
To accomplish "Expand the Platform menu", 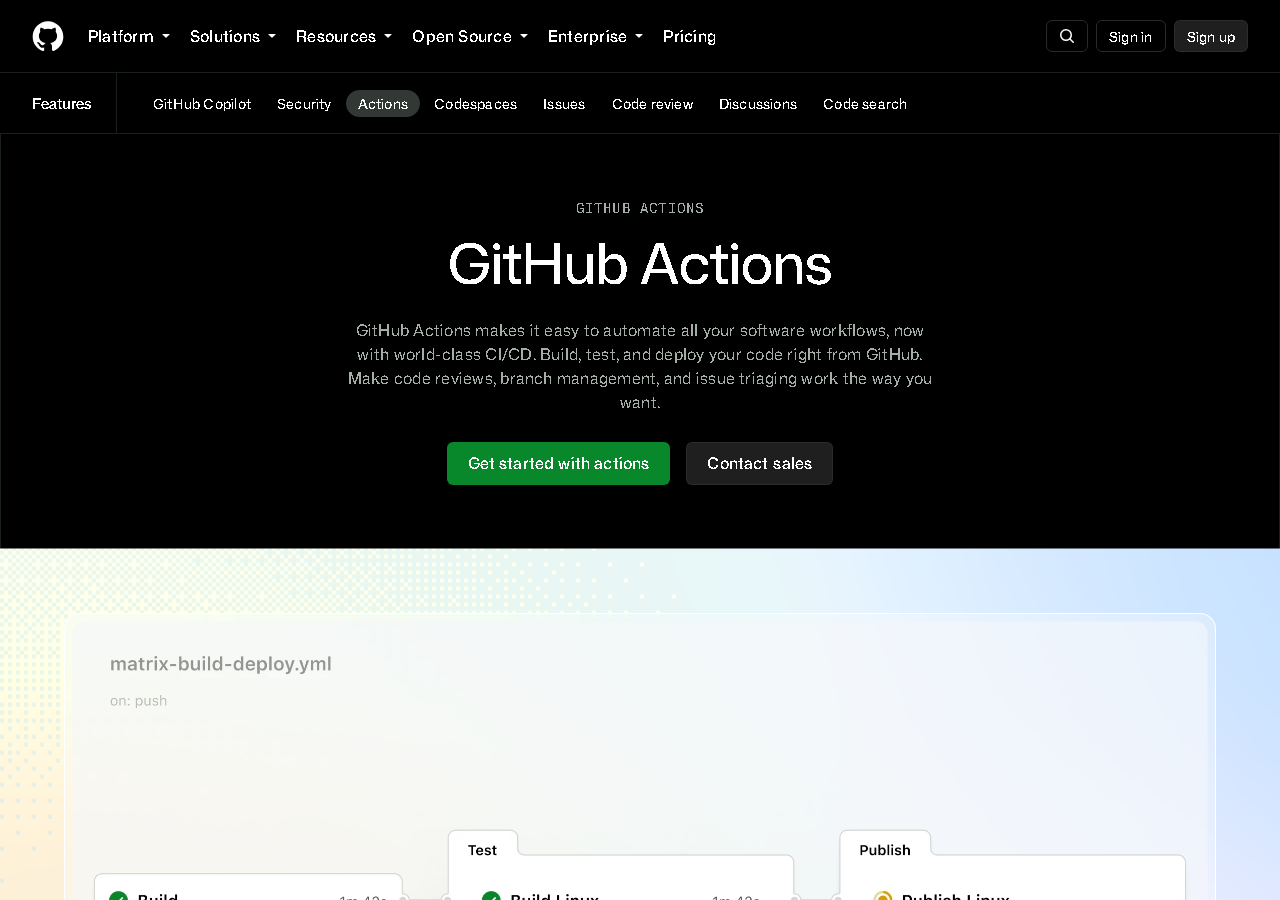I will point(129,36).
